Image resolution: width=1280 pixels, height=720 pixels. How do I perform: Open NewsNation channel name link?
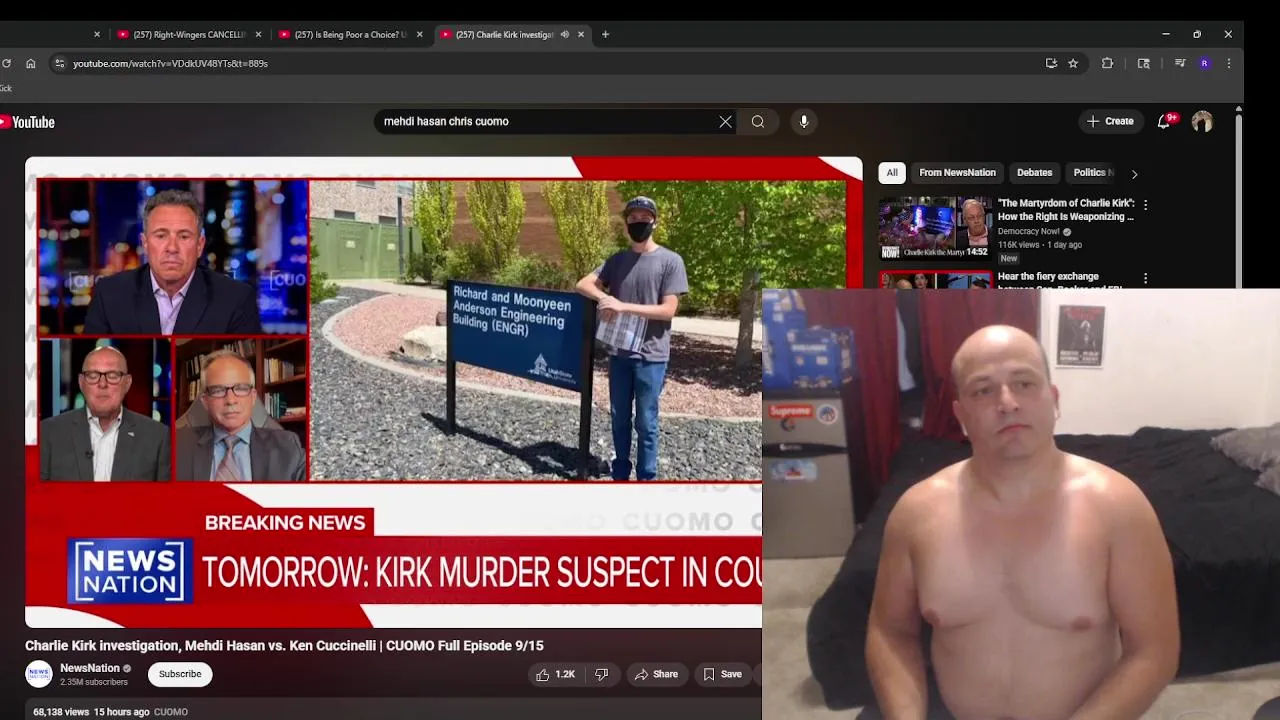click(90, 668)
